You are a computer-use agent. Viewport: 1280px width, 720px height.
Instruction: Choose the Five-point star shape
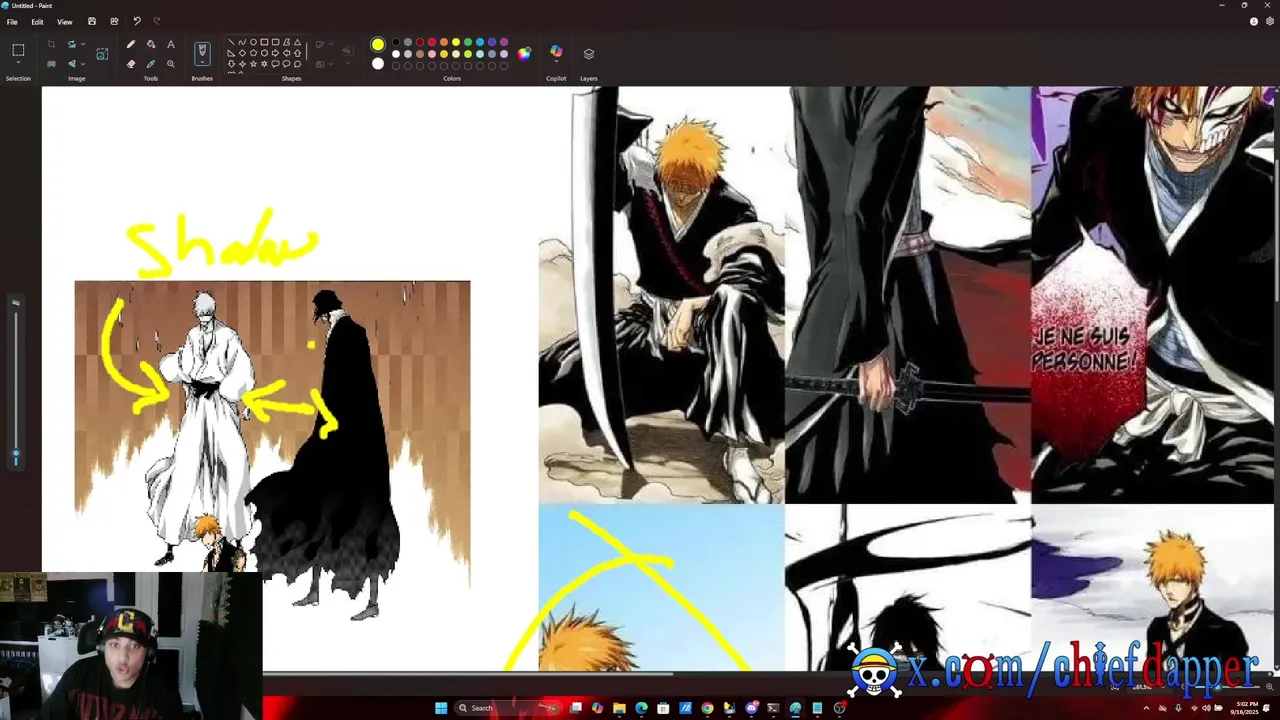tap(253, 64)
